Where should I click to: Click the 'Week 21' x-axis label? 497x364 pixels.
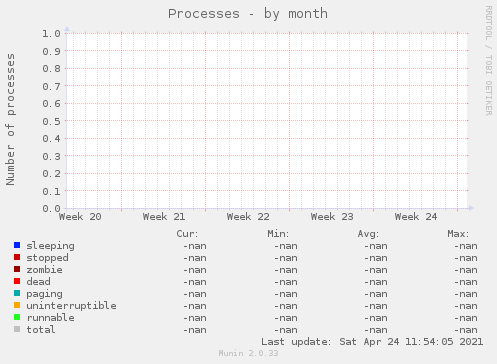(x=164, y=217)
